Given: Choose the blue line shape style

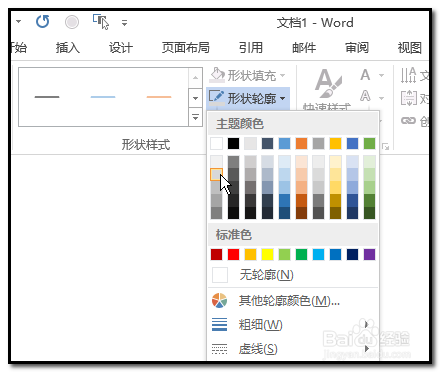Looking at the screenshot, I should tap(103, 97).
